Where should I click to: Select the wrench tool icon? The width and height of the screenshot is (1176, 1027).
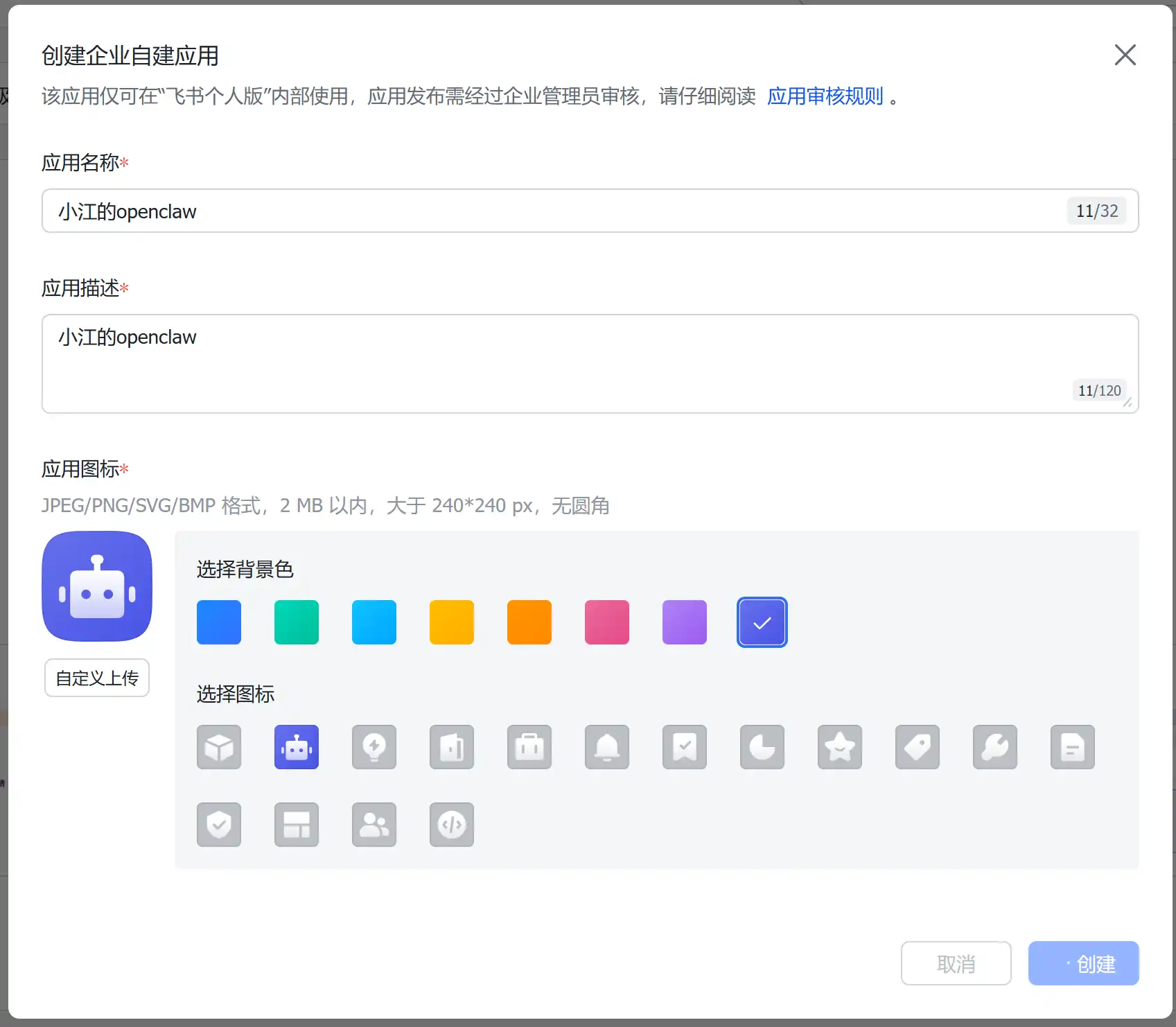coord(994,747)
